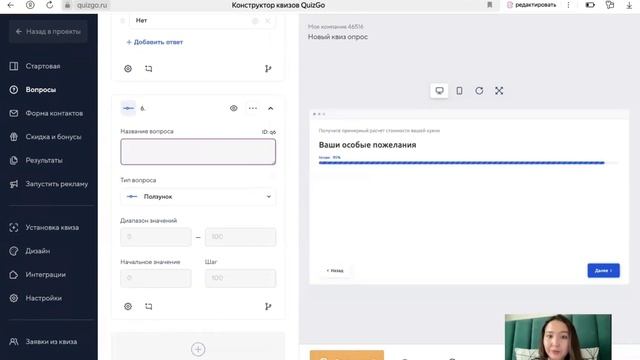Viewport: 640px width, 360px height.
Task: Open Вопросы section in sidebar
Action: click(x=40, y=90)
